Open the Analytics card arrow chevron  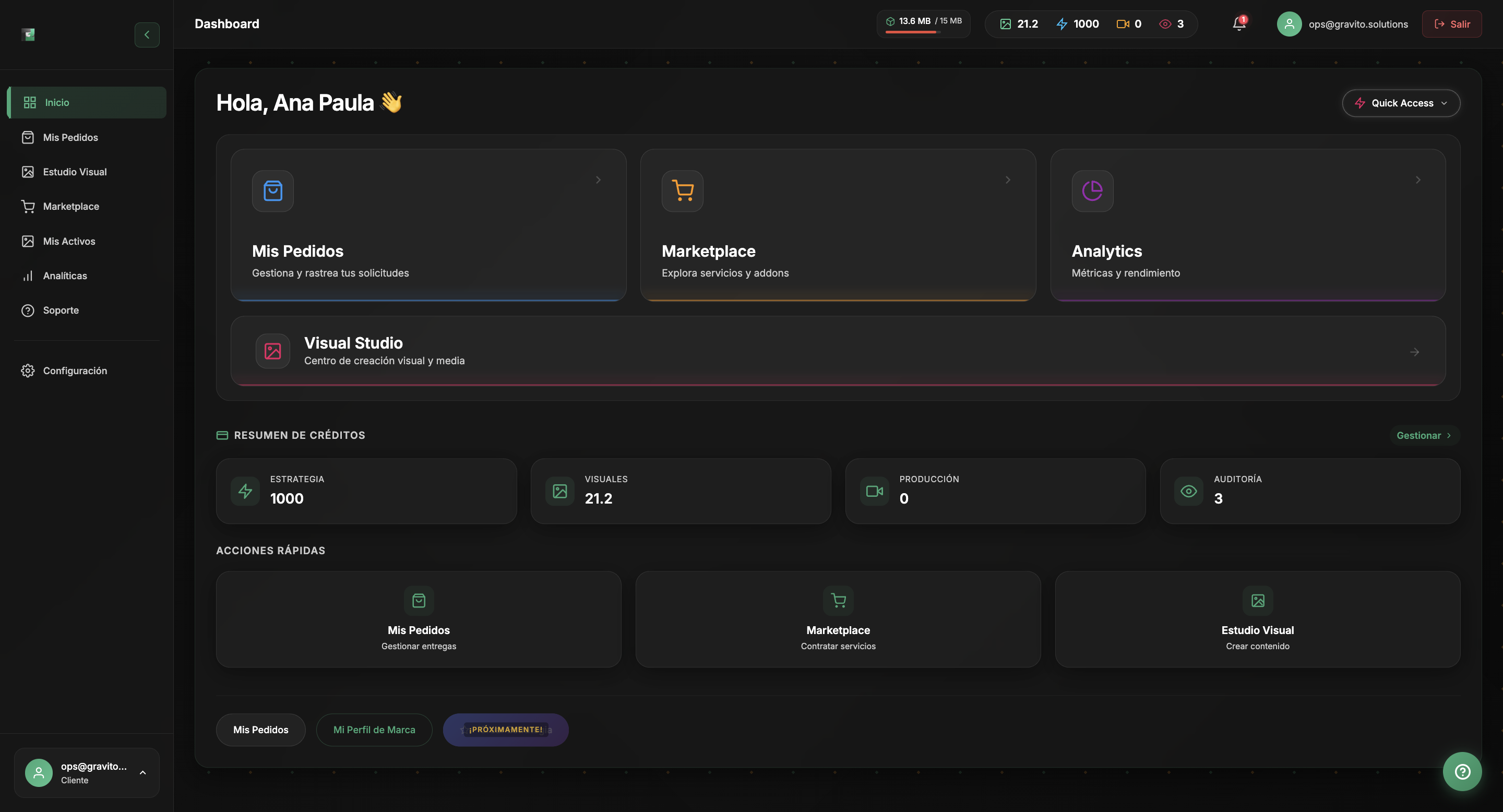point(1418,179)
